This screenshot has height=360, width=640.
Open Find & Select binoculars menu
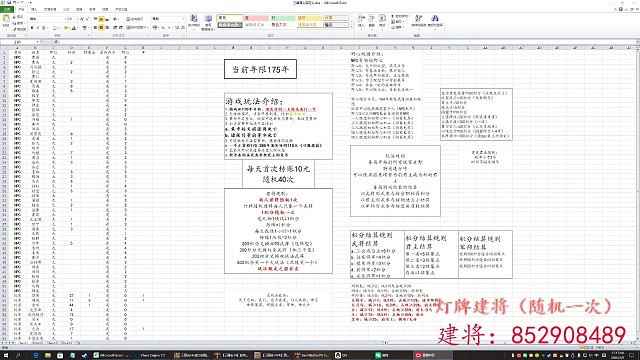point(435,21)
